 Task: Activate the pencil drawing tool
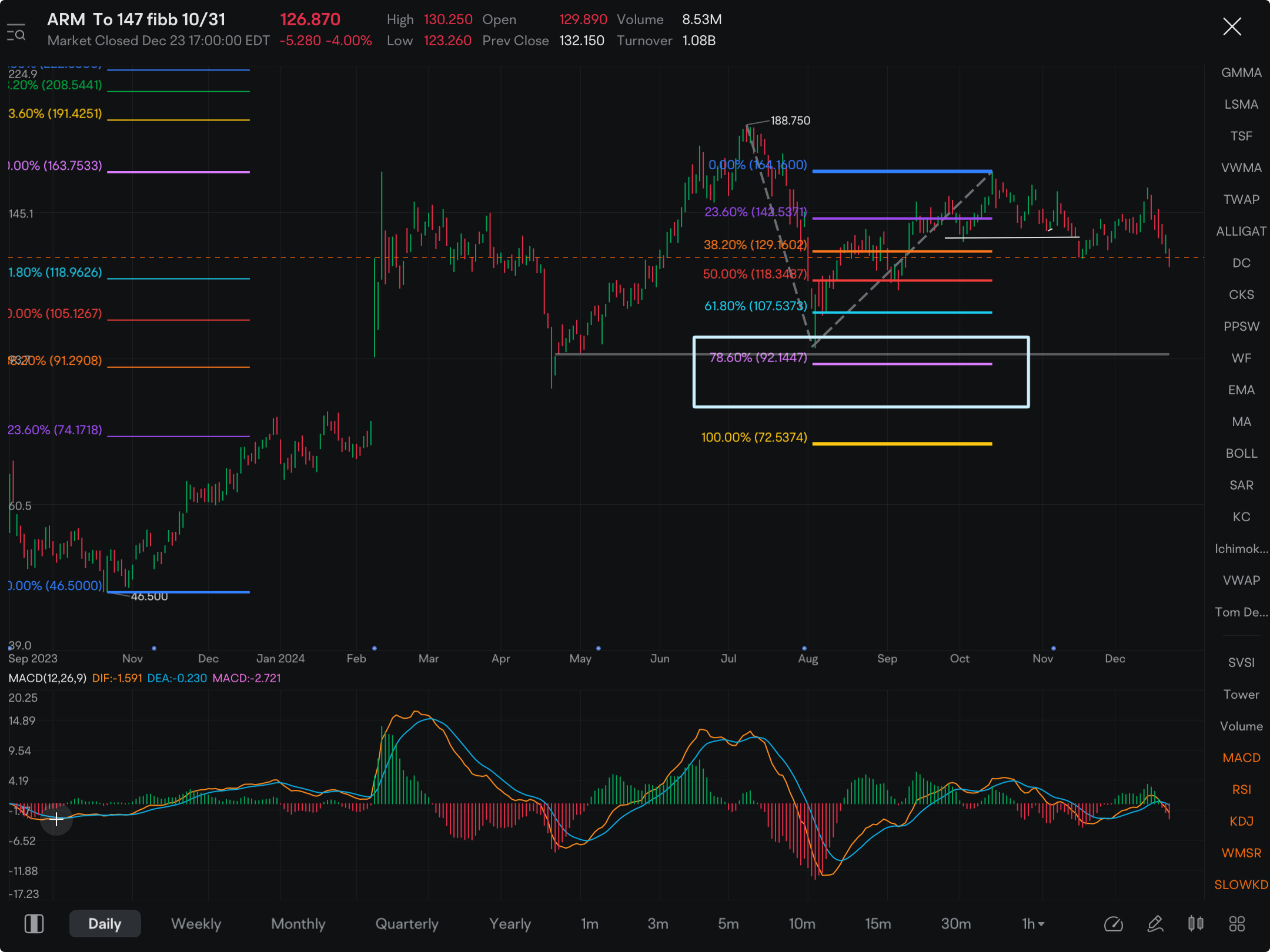coord(1155,924)
